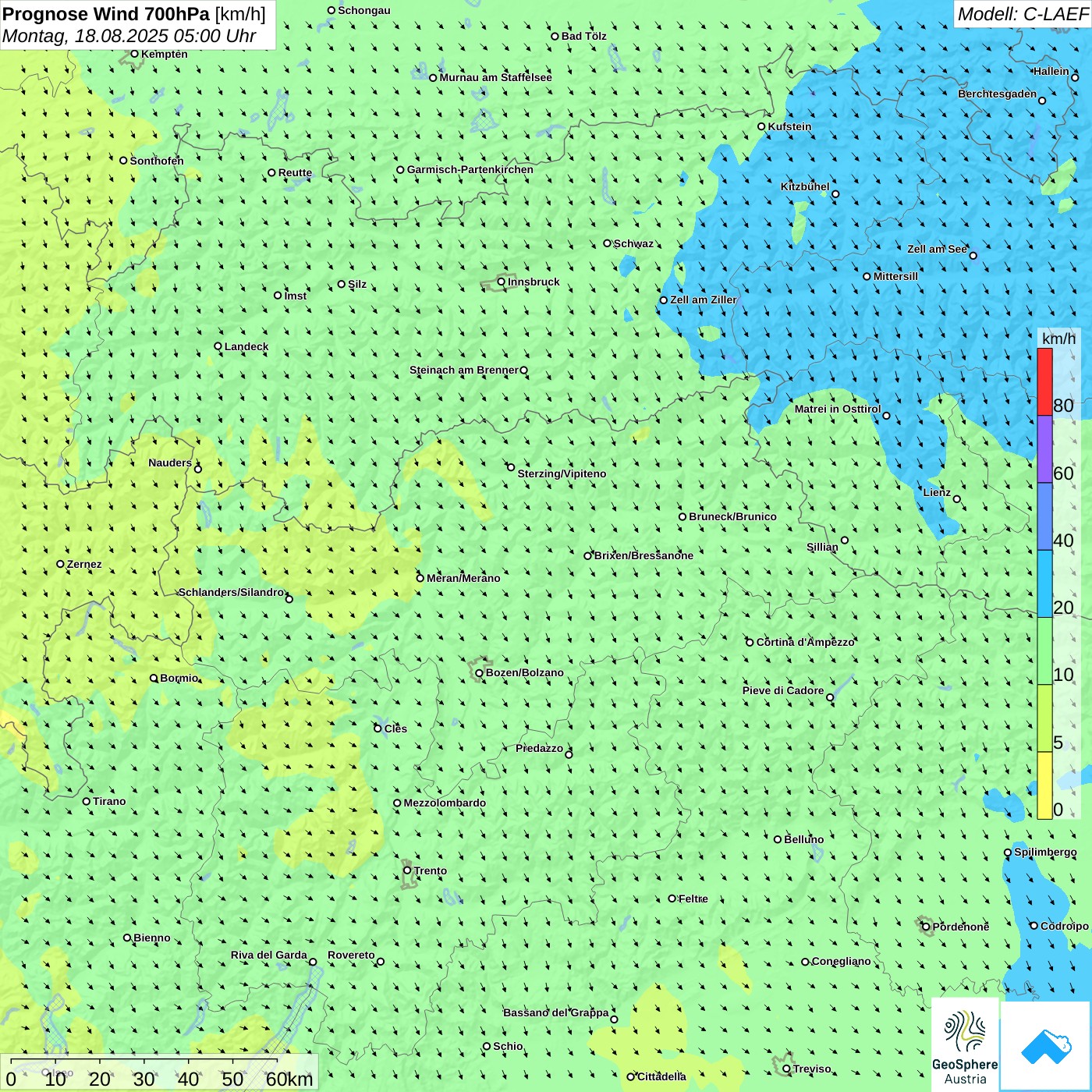This screenshot has height=1092, width=1092.
Task: Click the date 'Montag, 18.08.2025 05:00 Uhr'
Action: (129, 36)
